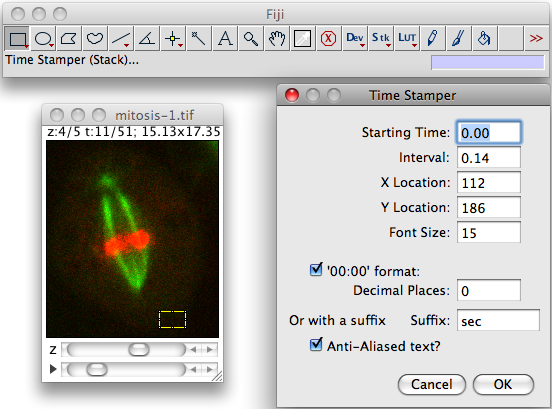Select the Rectangle selection tool
This screenshot has height=409, width=552.
[17, 38]
